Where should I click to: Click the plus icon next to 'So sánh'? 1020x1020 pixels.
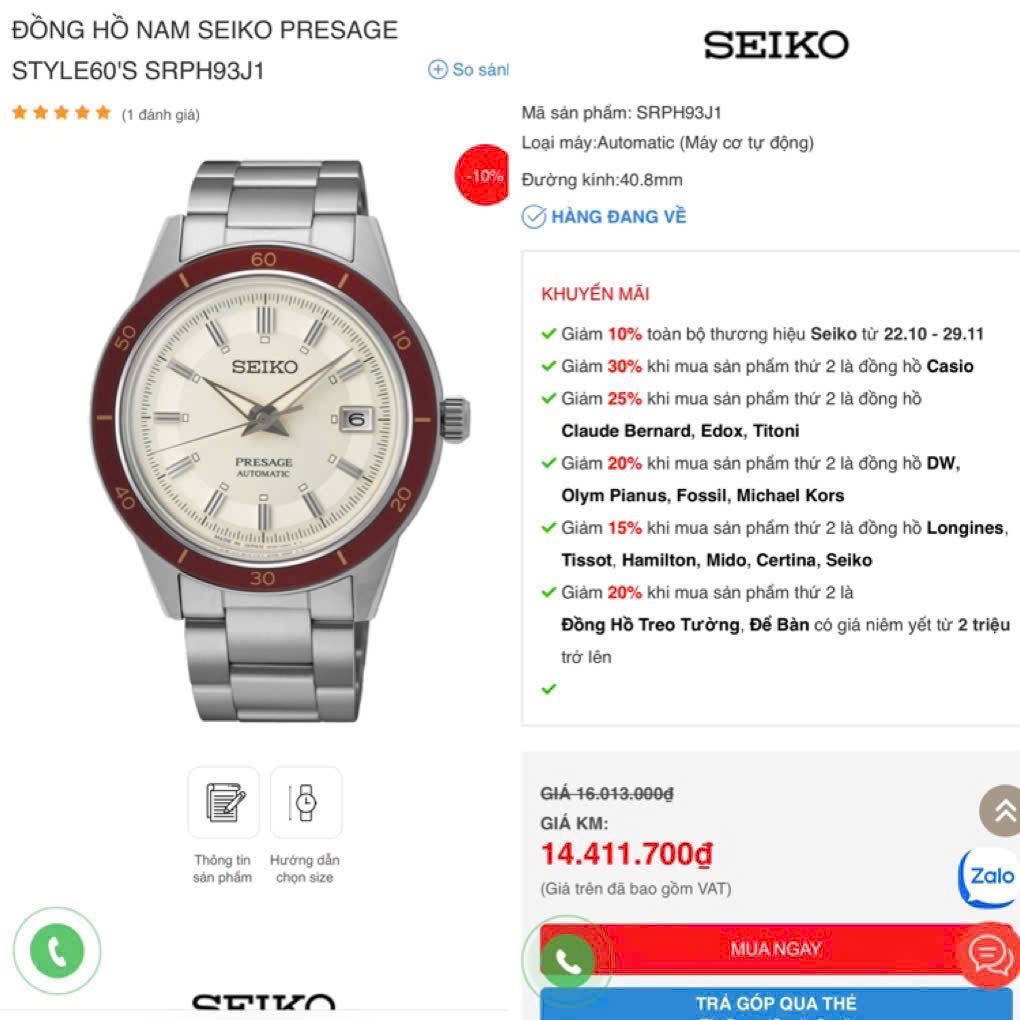tap(438, 69)
